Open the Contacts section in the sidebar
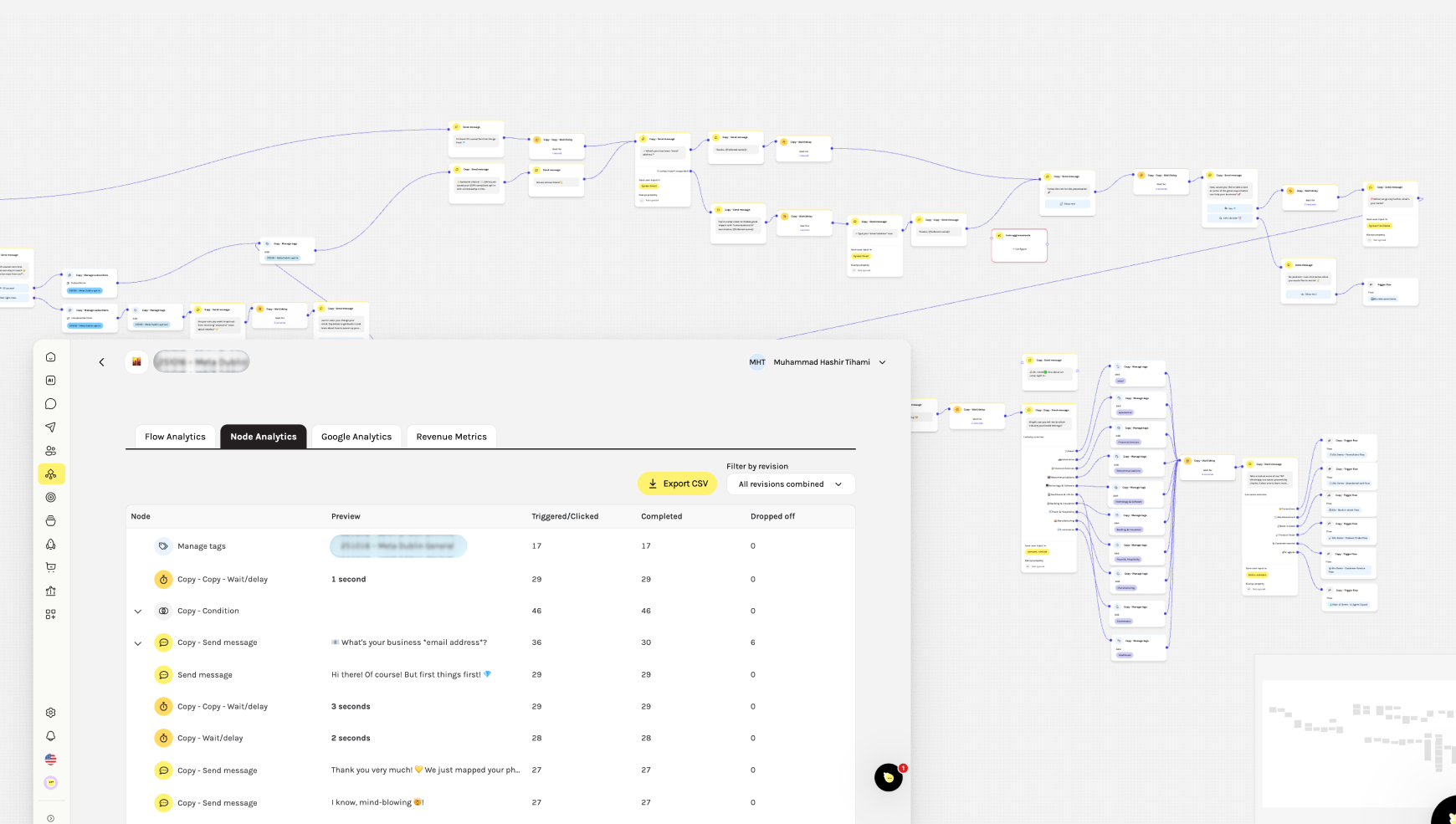Screen dimensions: 1456x824 [50, 450]
